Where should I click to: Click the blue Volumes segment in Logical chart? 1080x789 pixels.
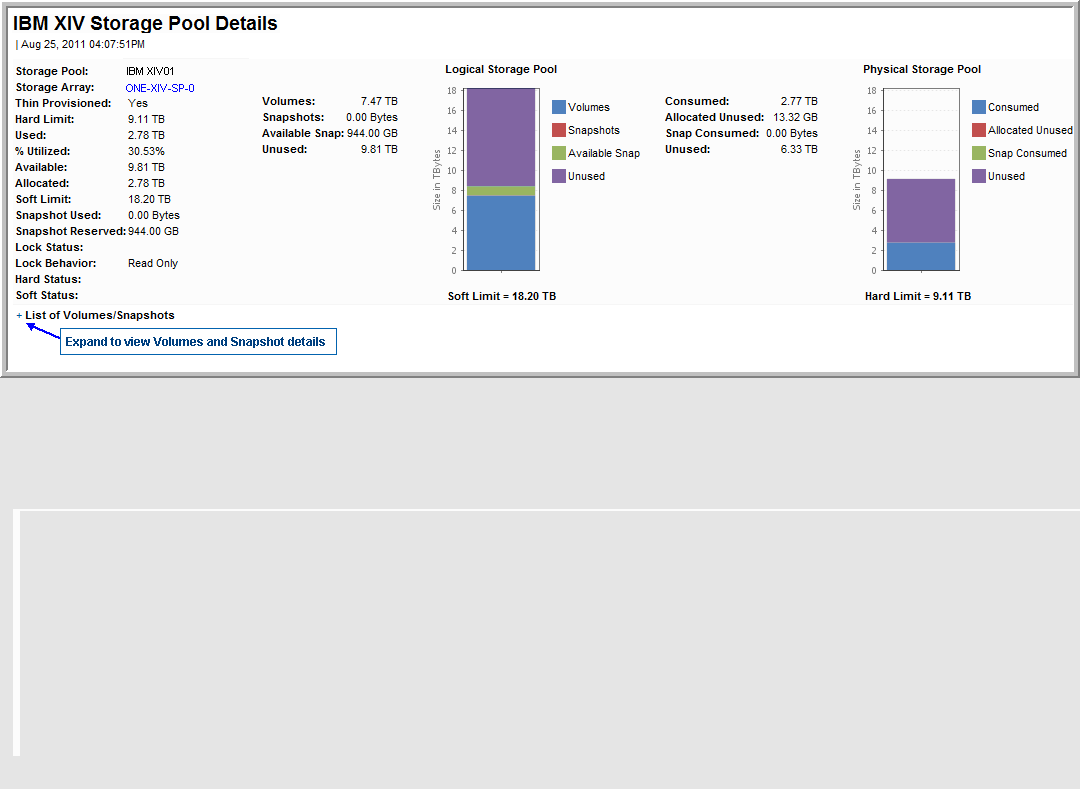tap(501, 233)
